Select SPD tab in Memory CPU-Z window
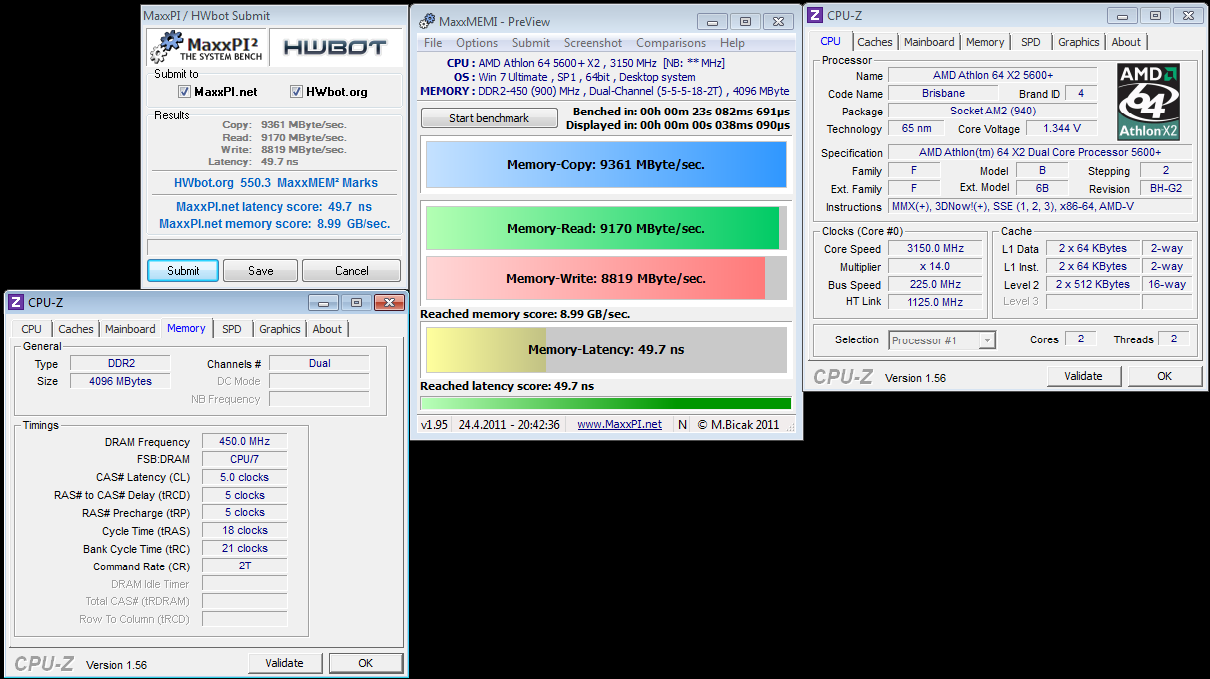 click(x=232, y=329)
